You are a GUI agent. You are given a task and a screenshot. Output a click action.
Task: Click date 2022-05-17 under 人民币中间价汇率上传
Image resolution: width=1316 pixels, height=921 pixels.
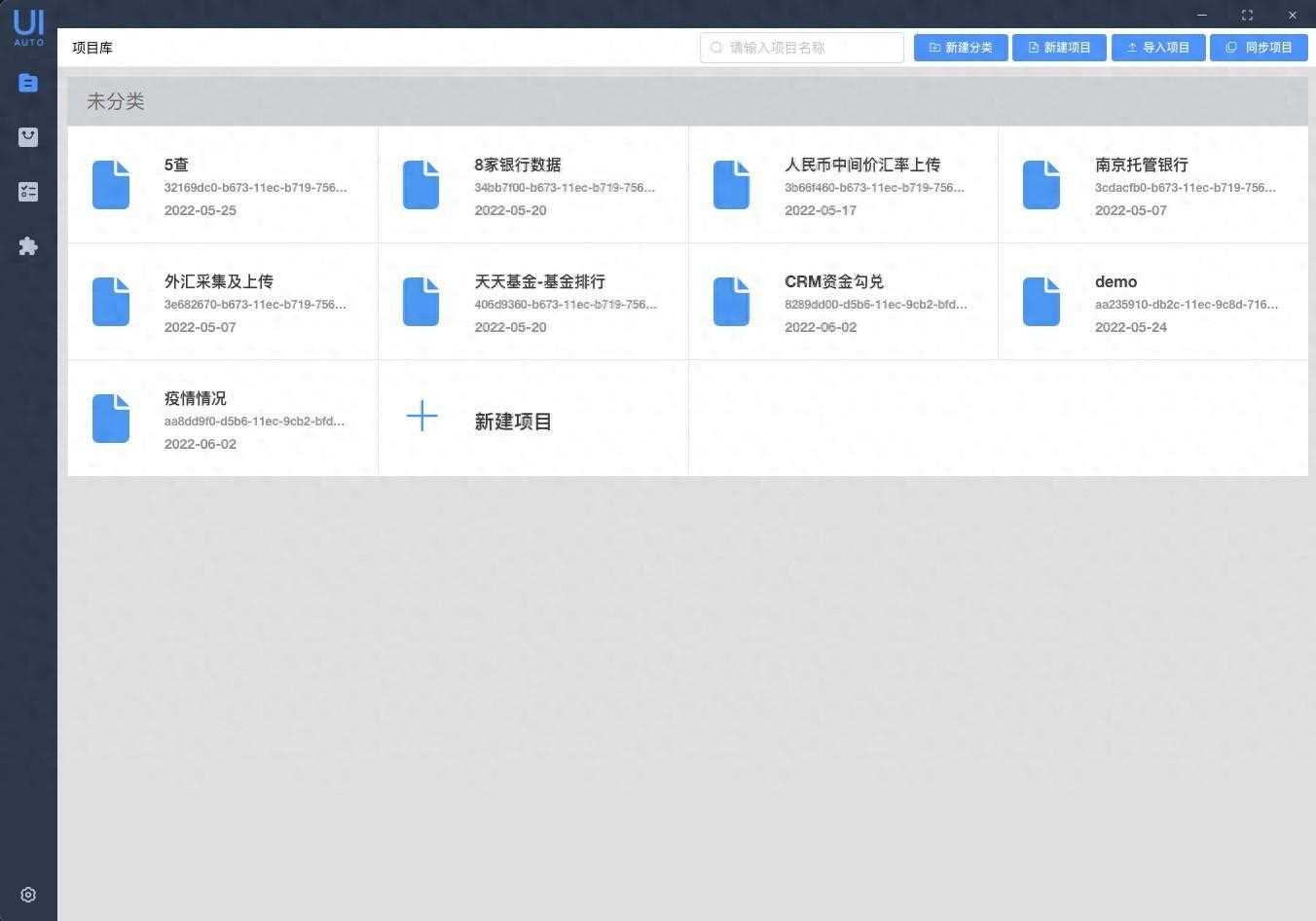pos(821,210)
